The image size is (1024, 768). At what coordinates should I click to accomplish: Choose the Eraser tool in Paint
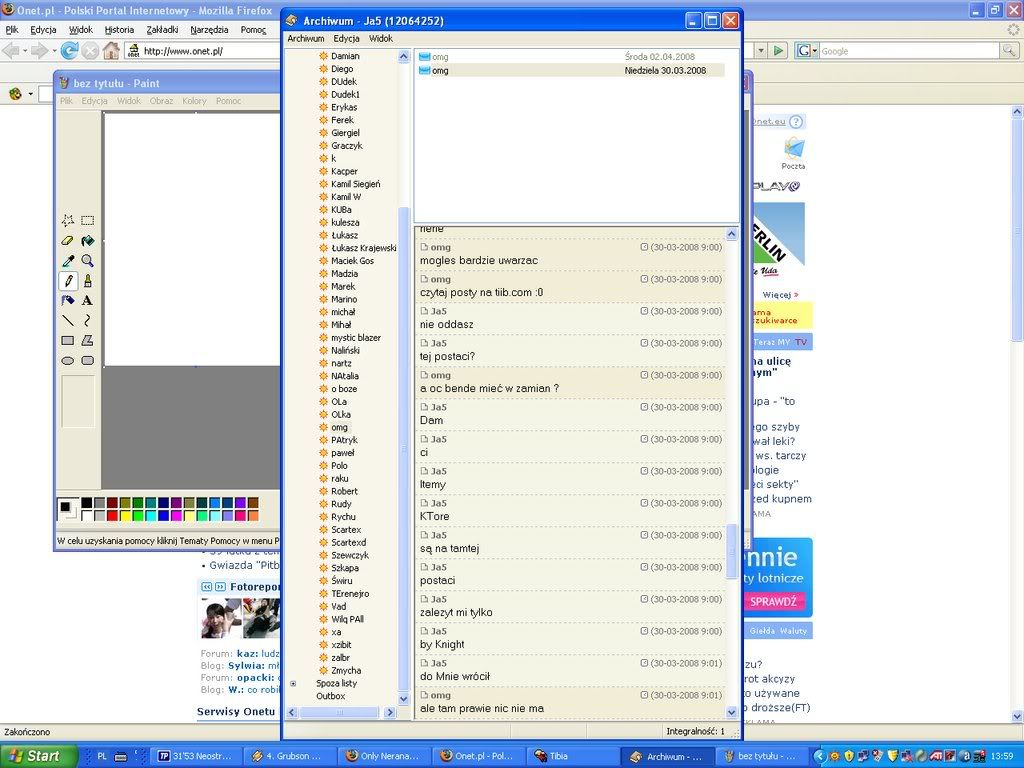(68, 241)
